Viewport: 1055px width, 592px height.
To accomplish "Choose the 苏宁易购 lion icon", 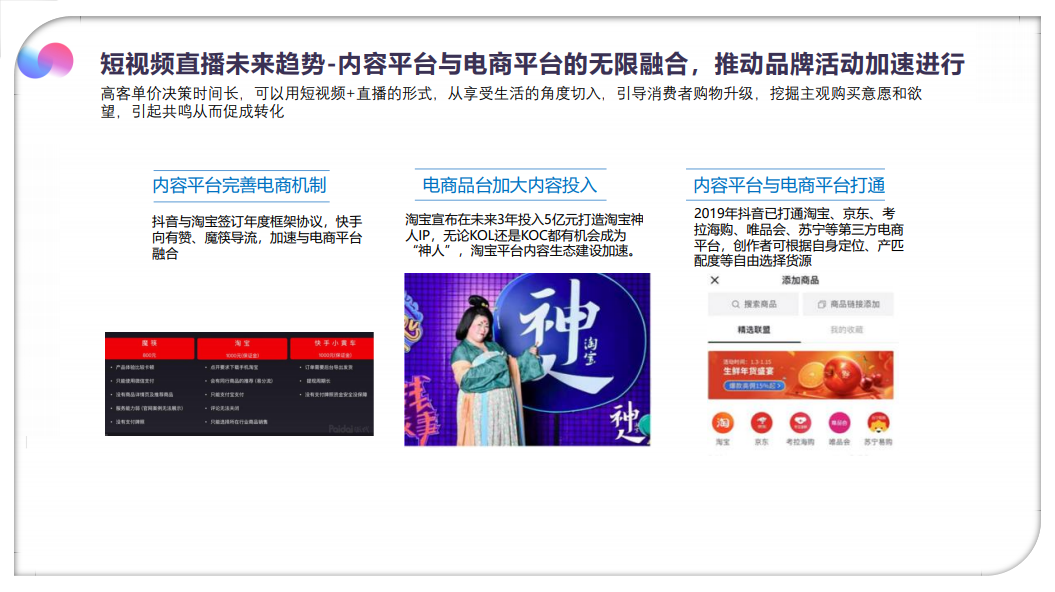I will pyautogui.click(x=878, y=422).
